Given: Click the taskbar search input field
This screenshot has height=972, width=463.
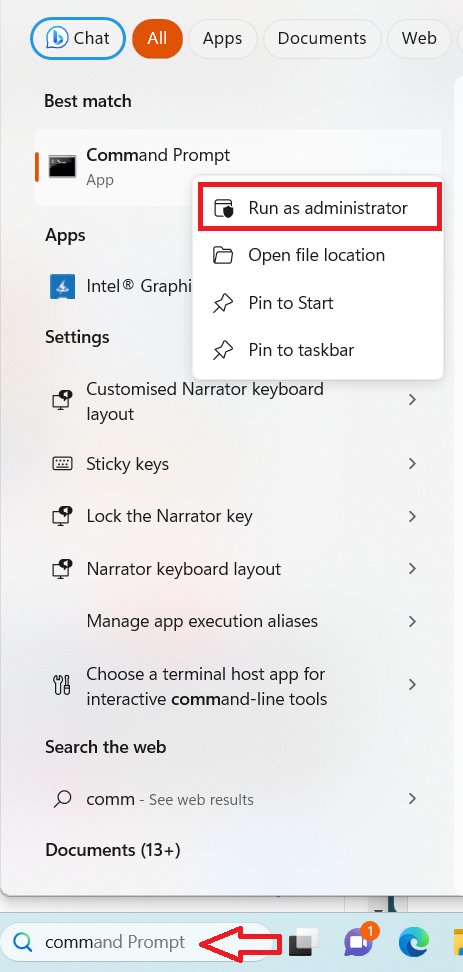Looking at the screenshot, I should point(136,942).
